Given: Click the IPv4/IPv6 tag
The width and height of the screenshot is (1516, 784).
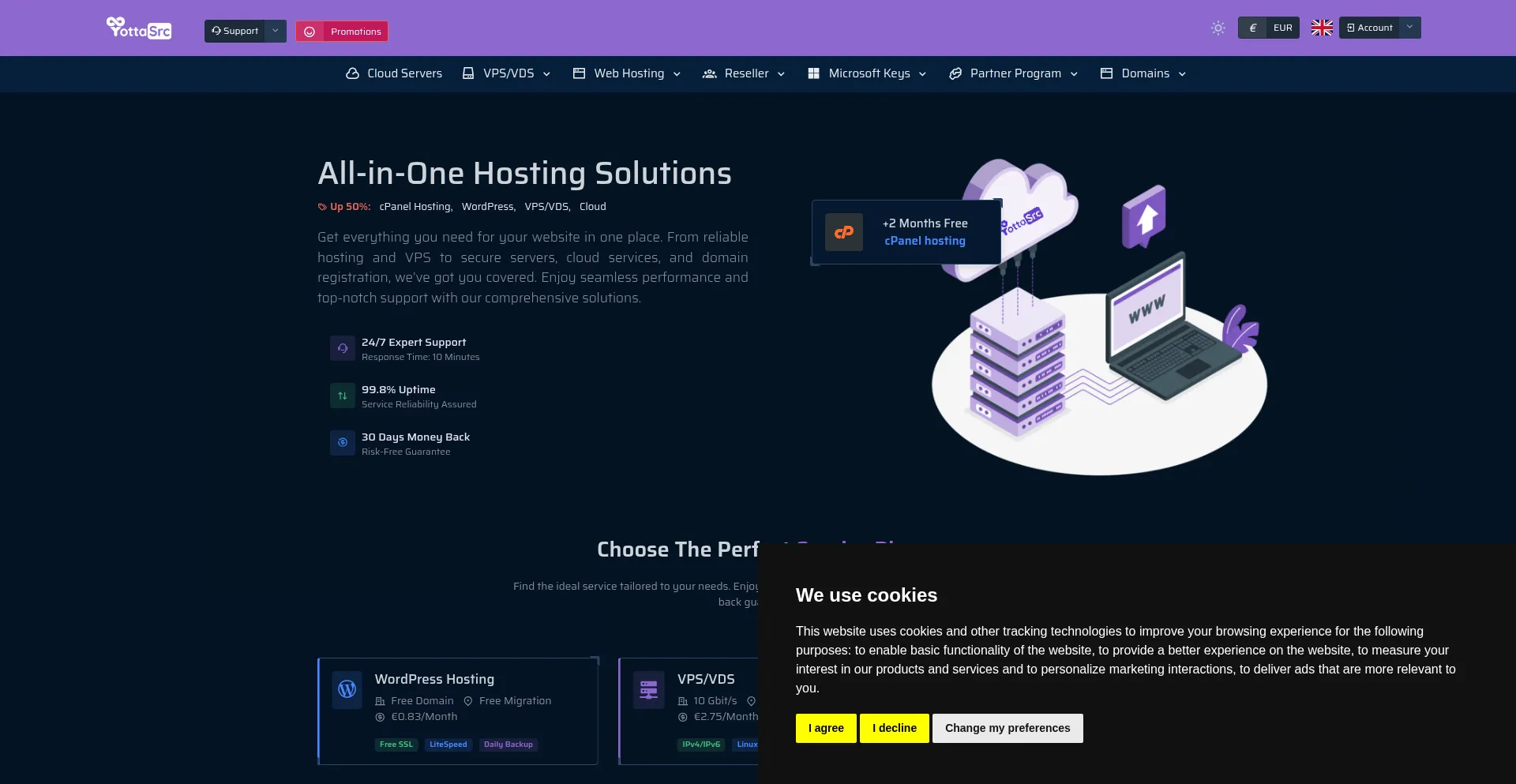Looking at the screenshot, I should [701, 745].
